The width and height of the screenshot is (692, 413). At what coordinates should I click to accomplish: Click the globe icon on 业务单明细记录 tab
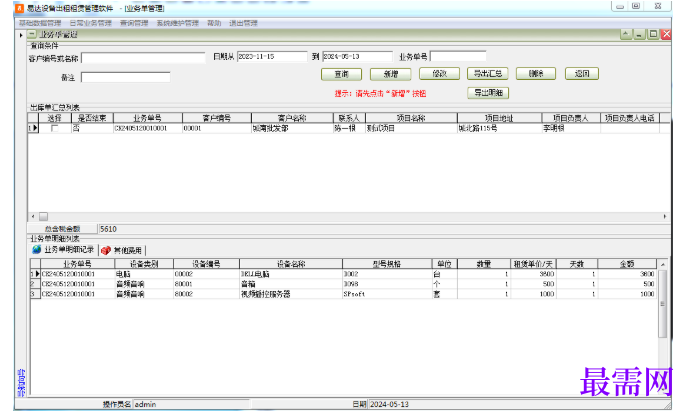[37, 250]
